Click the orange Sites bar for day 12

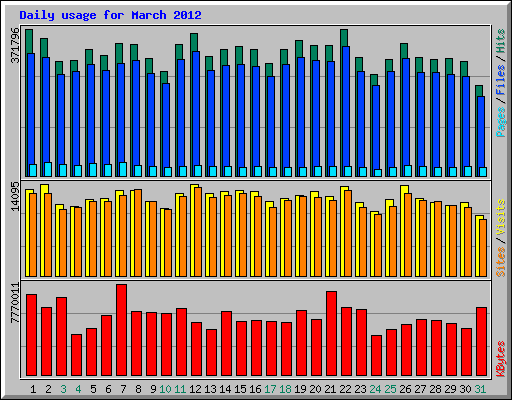[198, 232]
